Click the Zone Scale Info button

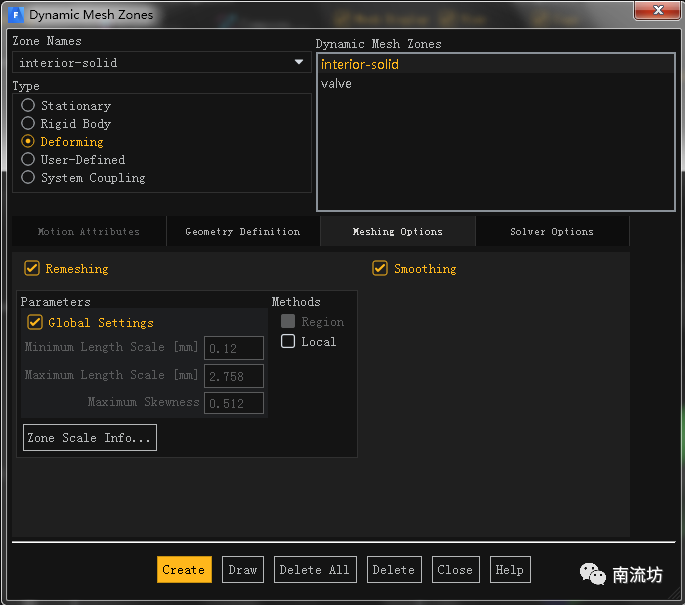(90, 438)
